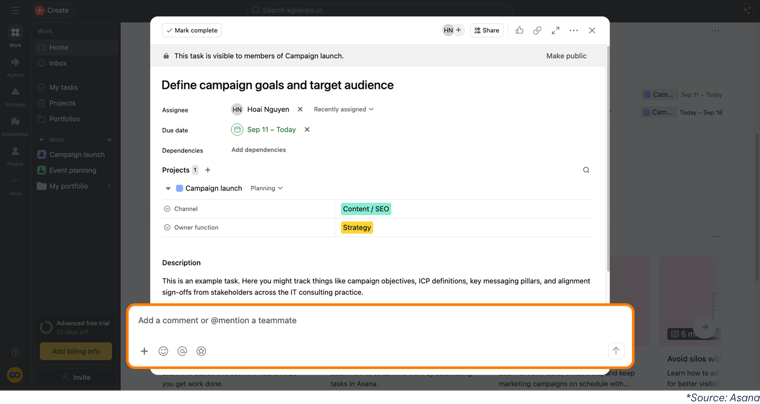Edit the task title Define campaign goals
This screenshot has width=760, height=404.
pyautogui.click(x=277, y=85)
